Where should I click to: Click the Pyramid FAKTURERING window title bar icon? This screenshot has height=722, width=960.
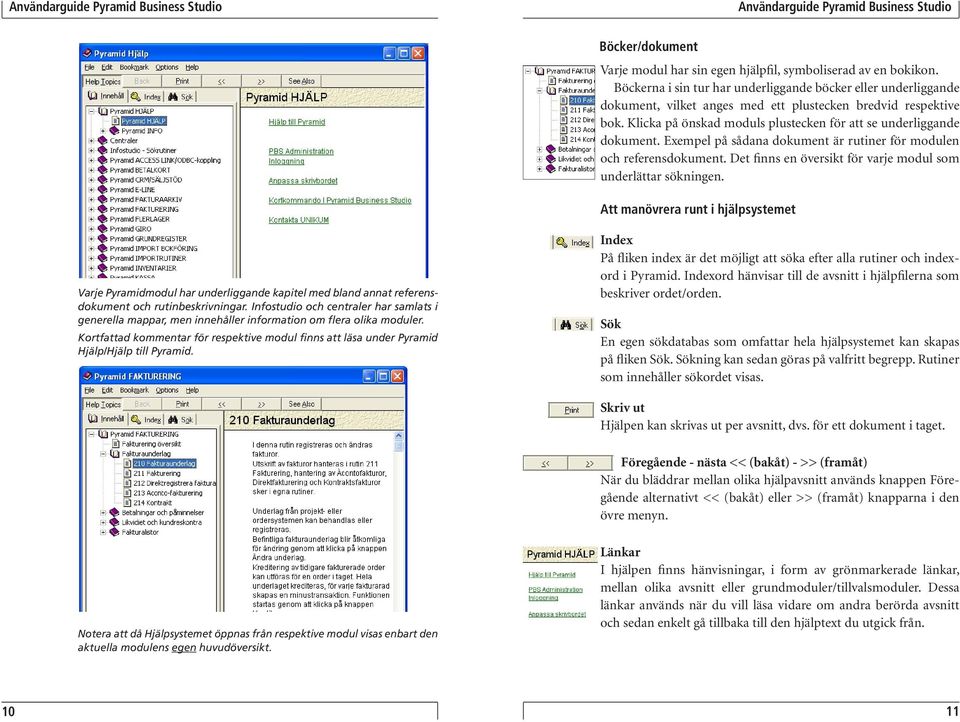[87, 376]
